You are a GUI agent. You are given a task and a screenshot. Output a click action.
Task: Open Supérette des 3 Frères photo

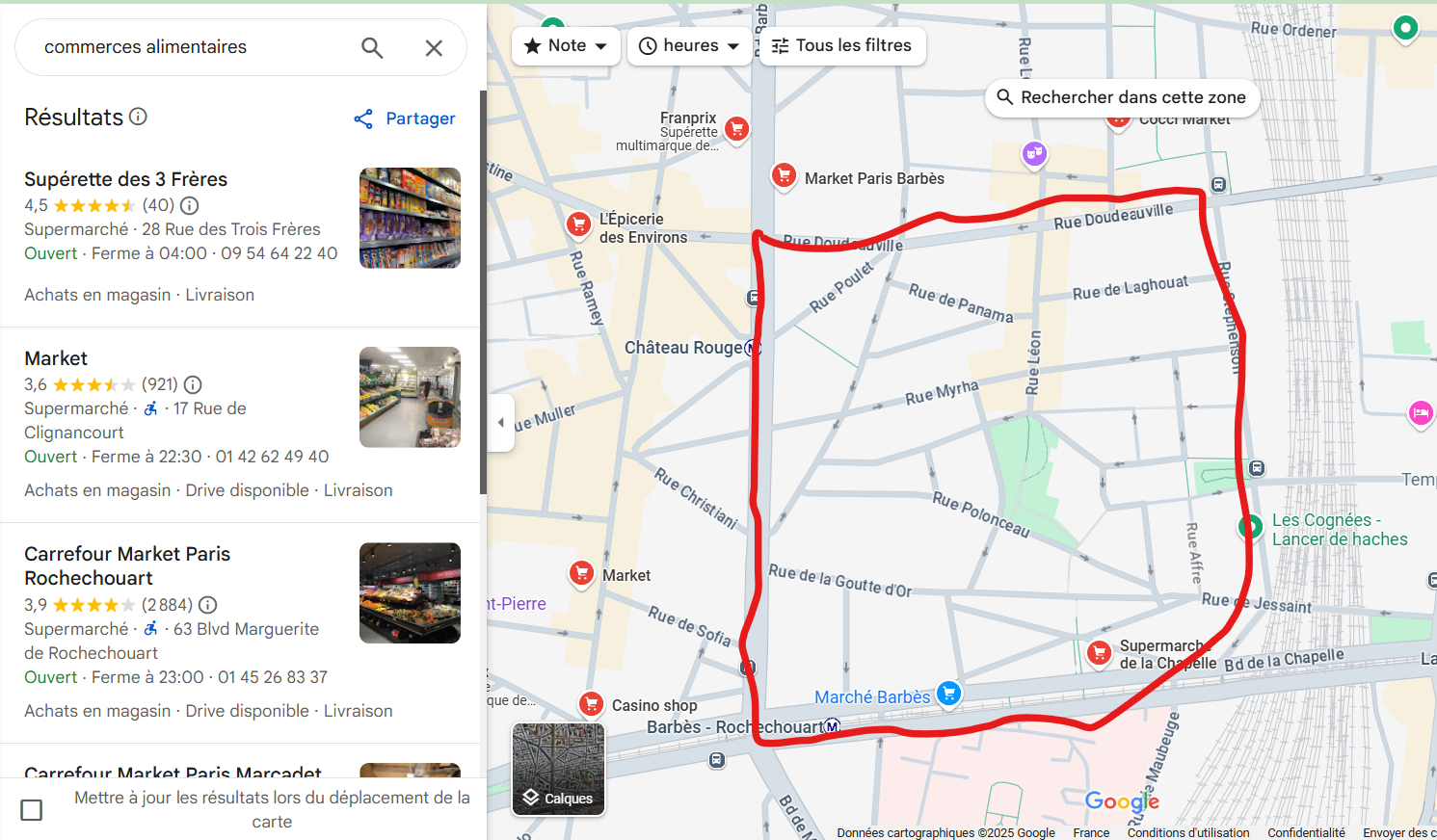coord(410,218)
